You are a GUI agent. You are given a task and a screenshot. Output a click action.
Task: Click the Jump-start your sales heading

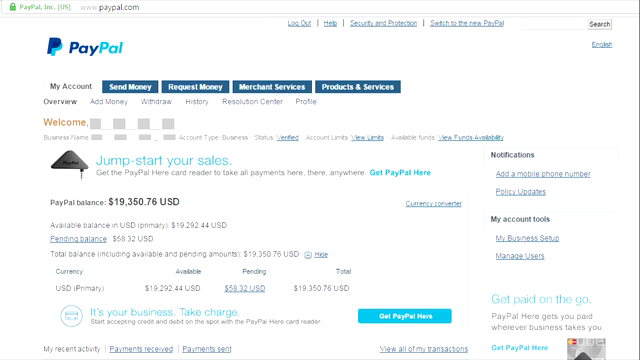(x=164, y=160)
